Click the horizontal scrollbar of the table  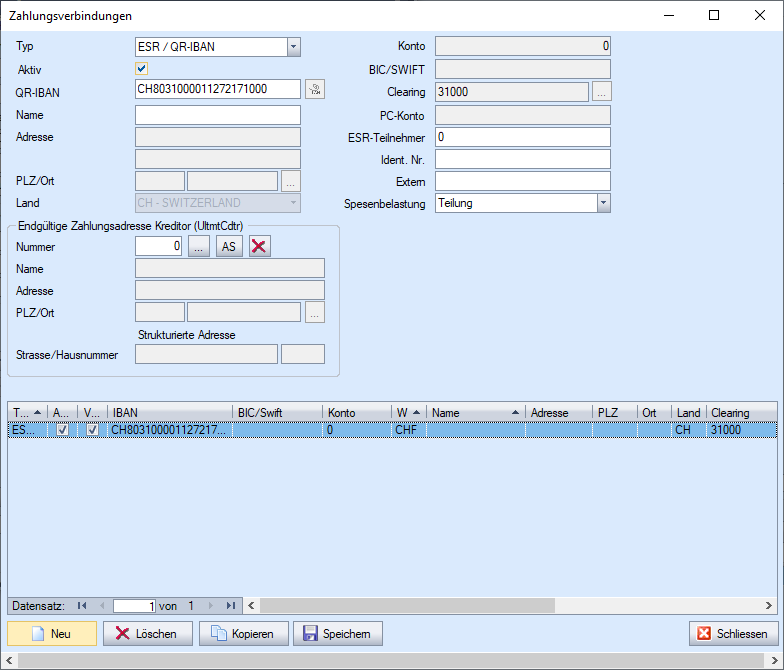[x=500, y=605]
